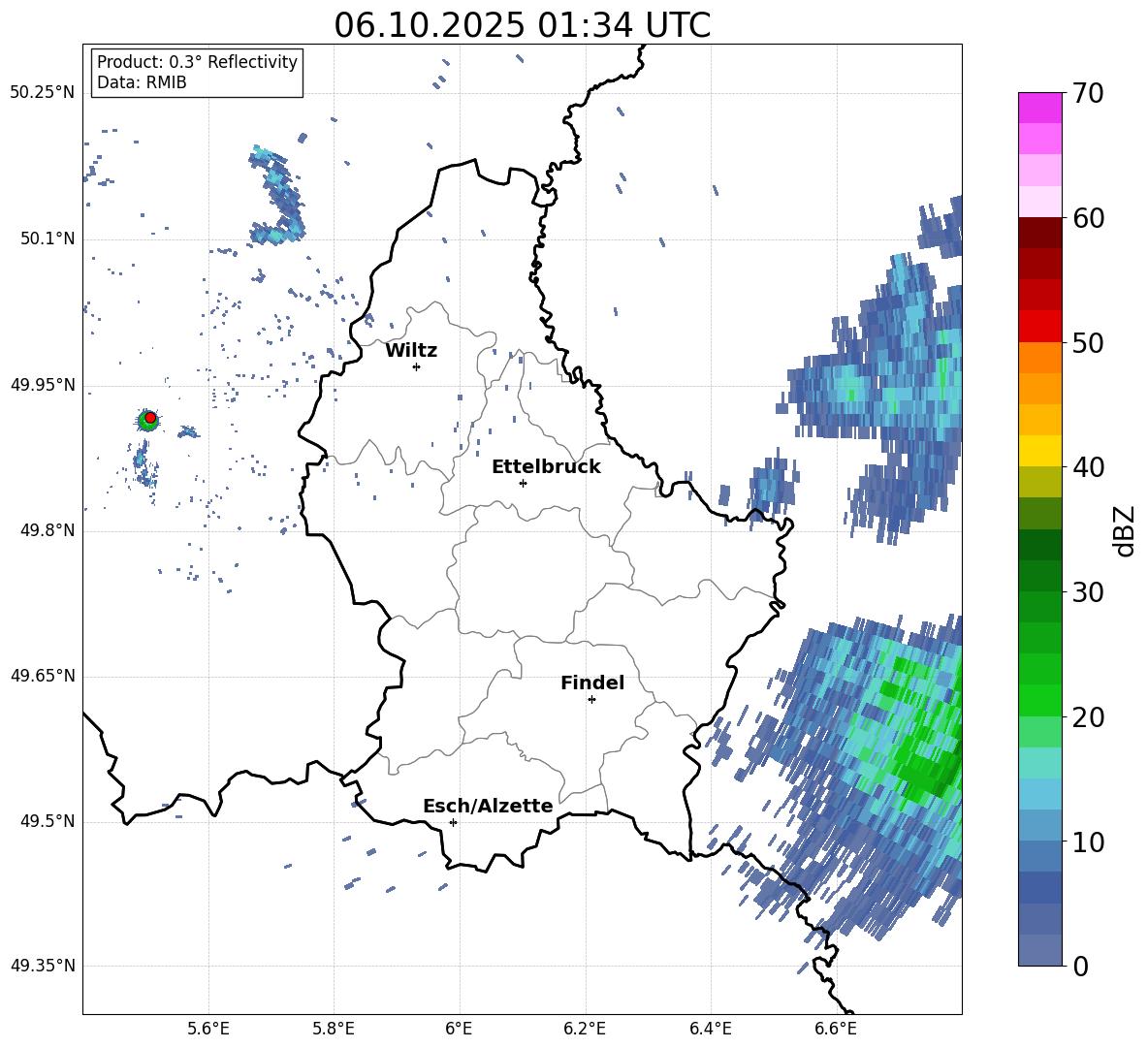The width and height of the screenshot is (1148, 1048).
Task: Click the magenta top colorbar segment
Action: 1039,108
